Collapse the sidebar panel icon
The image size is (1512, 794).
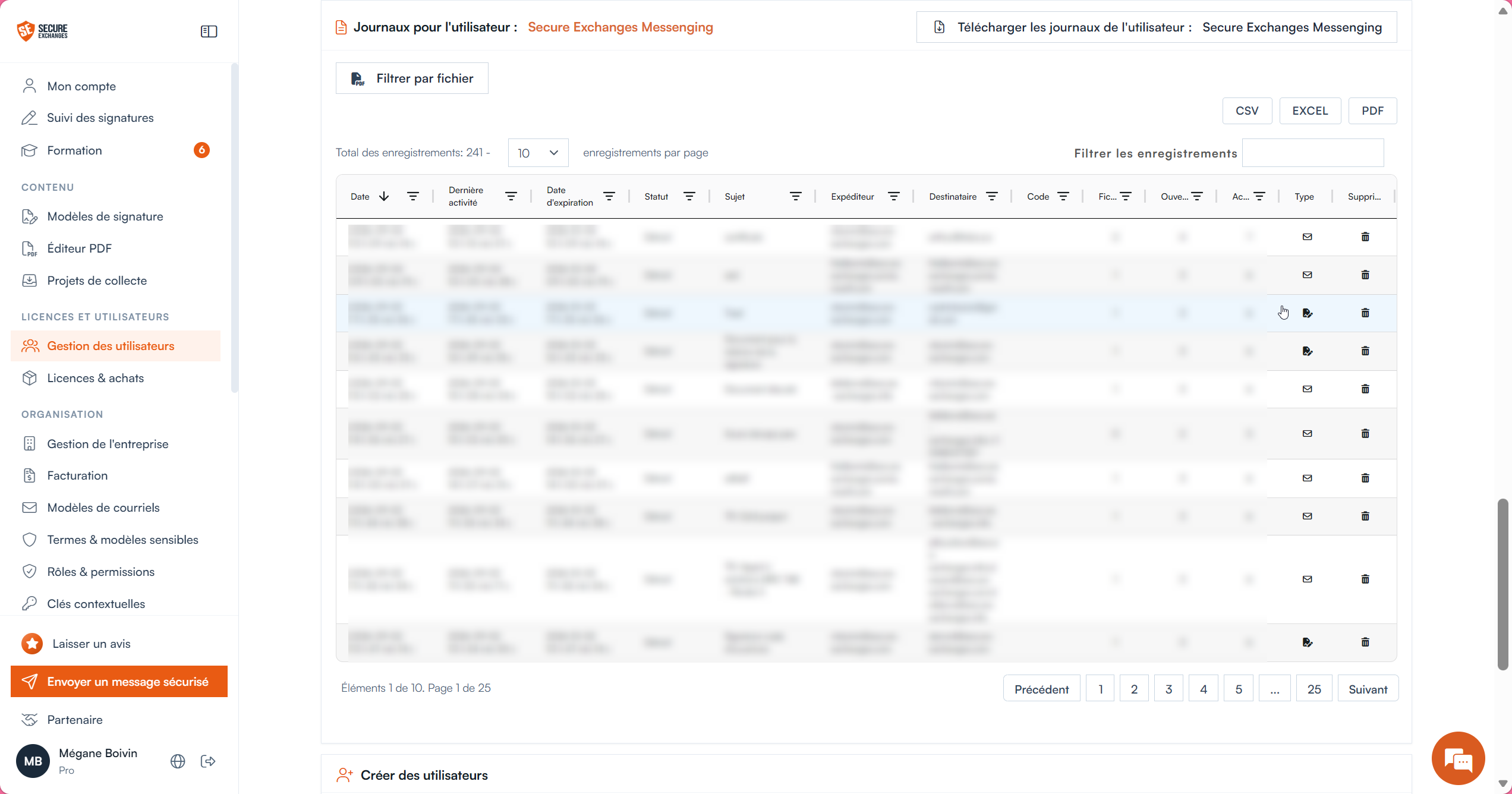click(x=209, y=31)
